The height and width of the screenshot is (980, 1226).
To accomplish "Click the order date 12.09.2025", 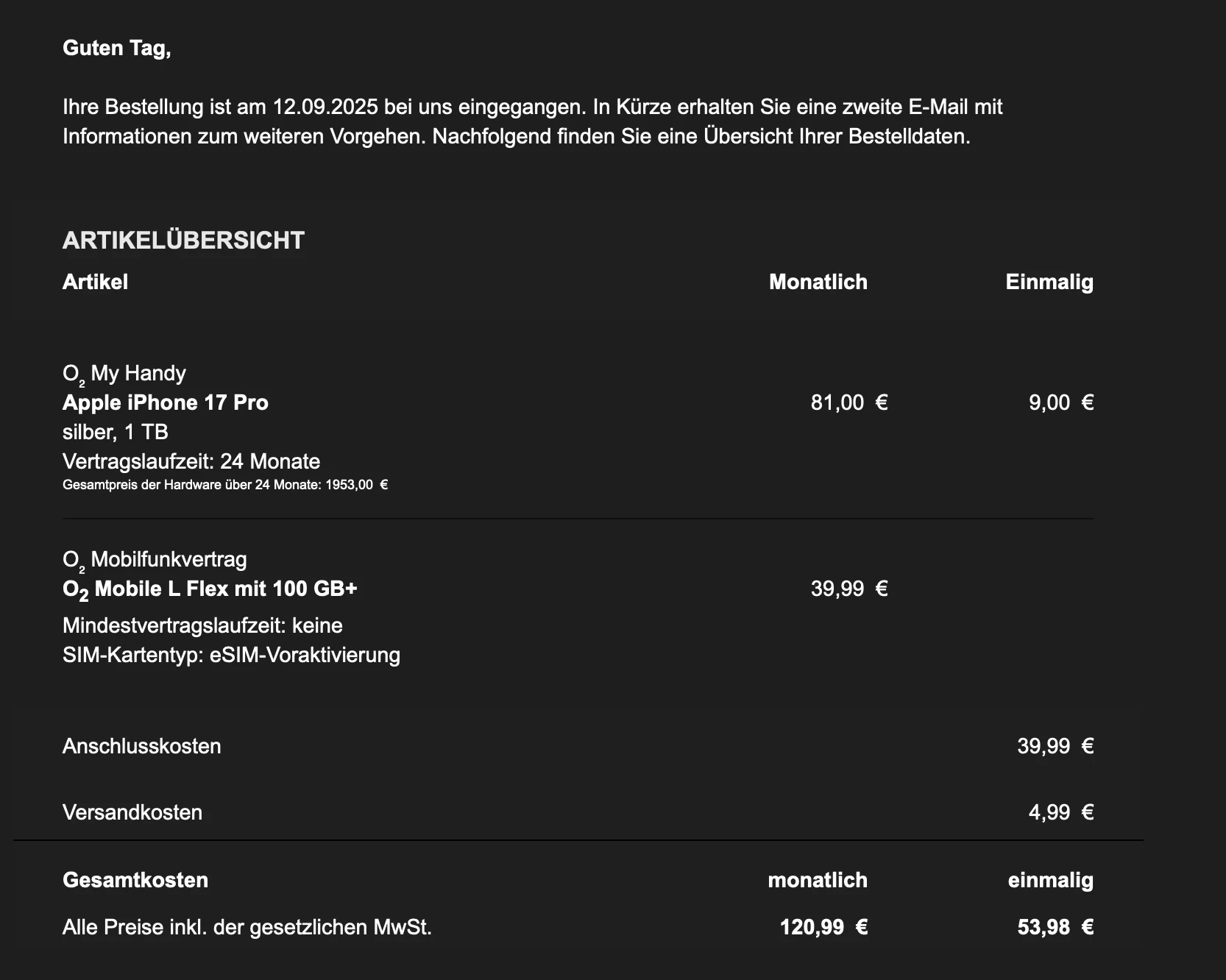I will pyautogui.click(x=325, y=107).
